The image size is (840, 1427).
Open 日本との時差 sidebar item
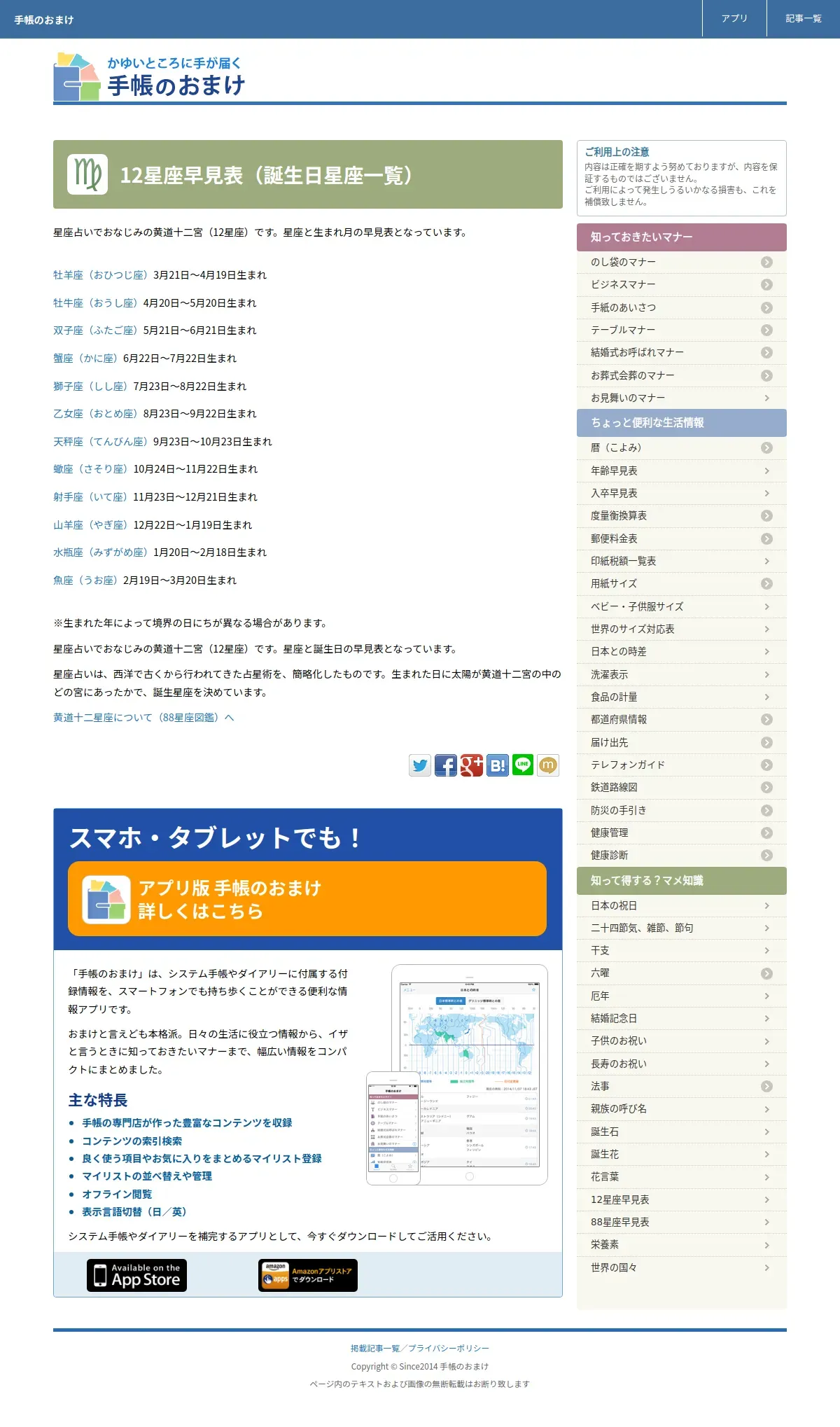point(682,651)
